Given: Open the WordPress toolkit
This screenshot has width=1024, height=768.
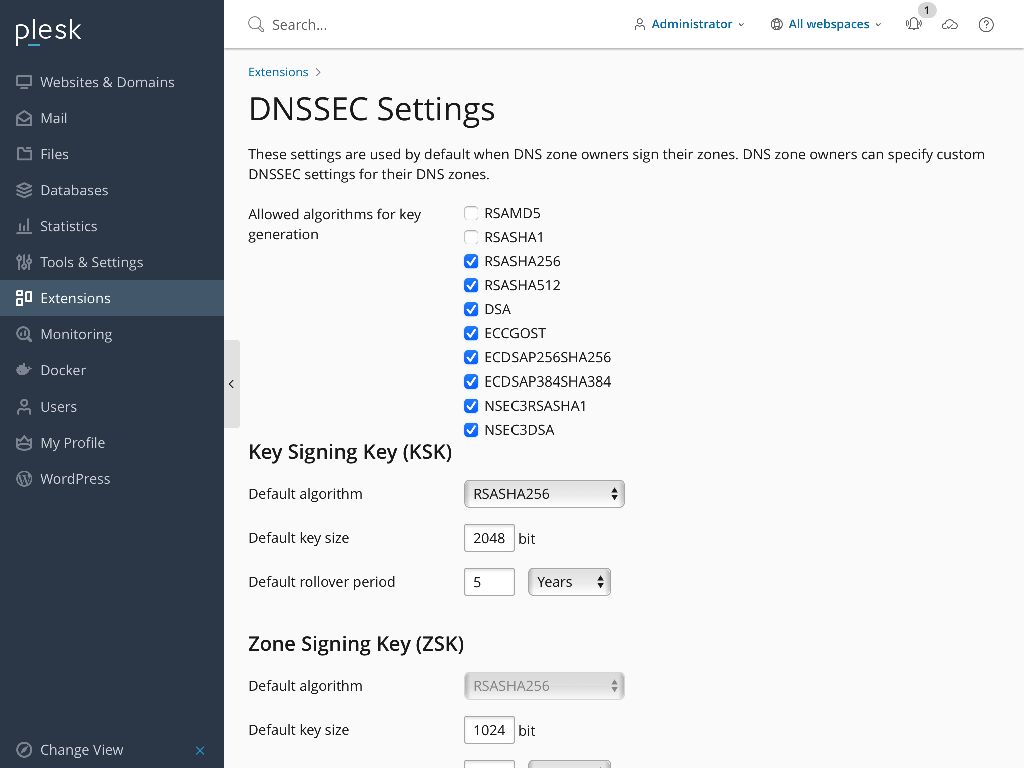Looking at the screenshot, I should pyautogui.click(x=75, y=478).
